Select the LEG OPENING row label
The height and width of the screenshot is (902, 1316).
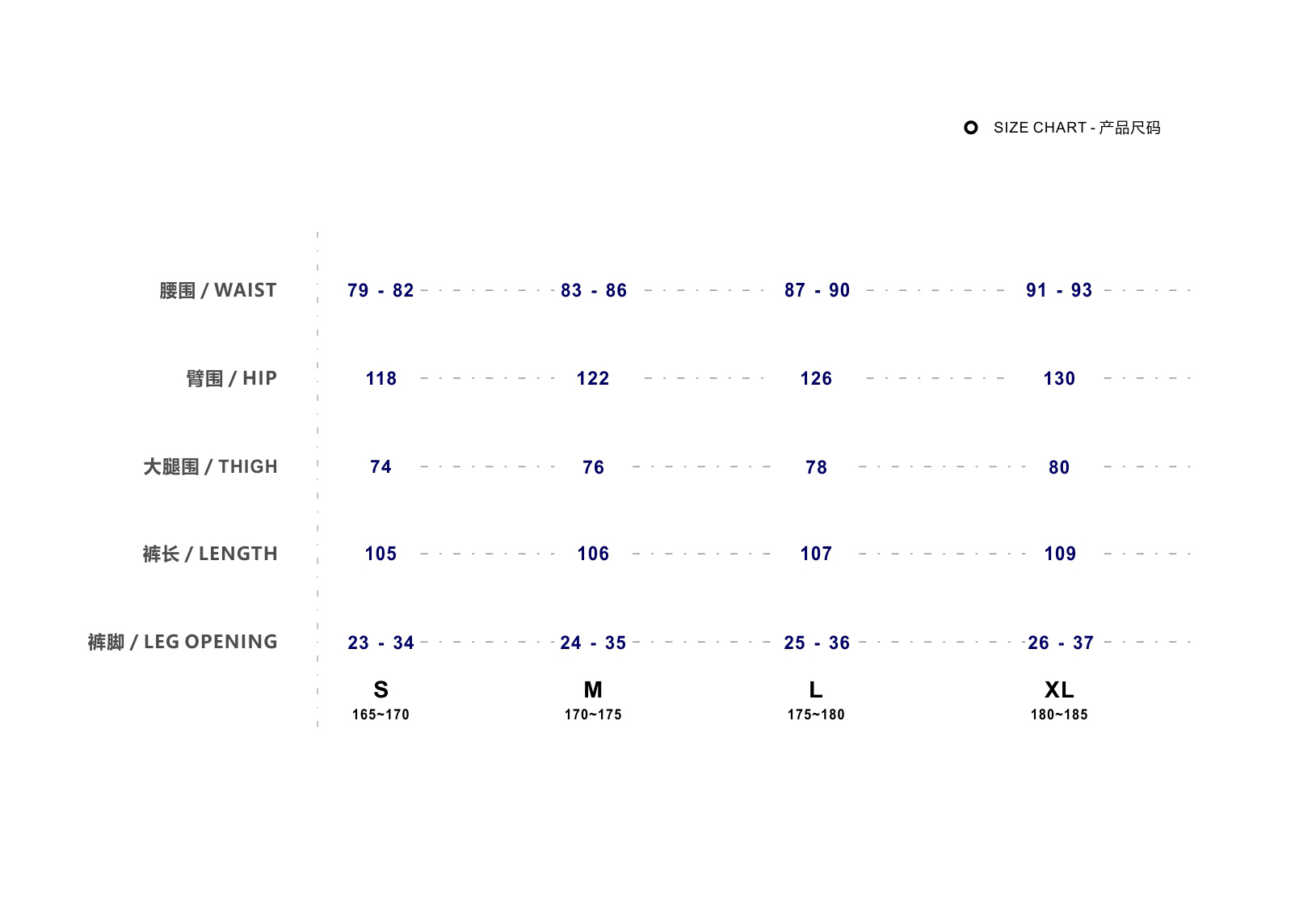(x=183, y=642)
